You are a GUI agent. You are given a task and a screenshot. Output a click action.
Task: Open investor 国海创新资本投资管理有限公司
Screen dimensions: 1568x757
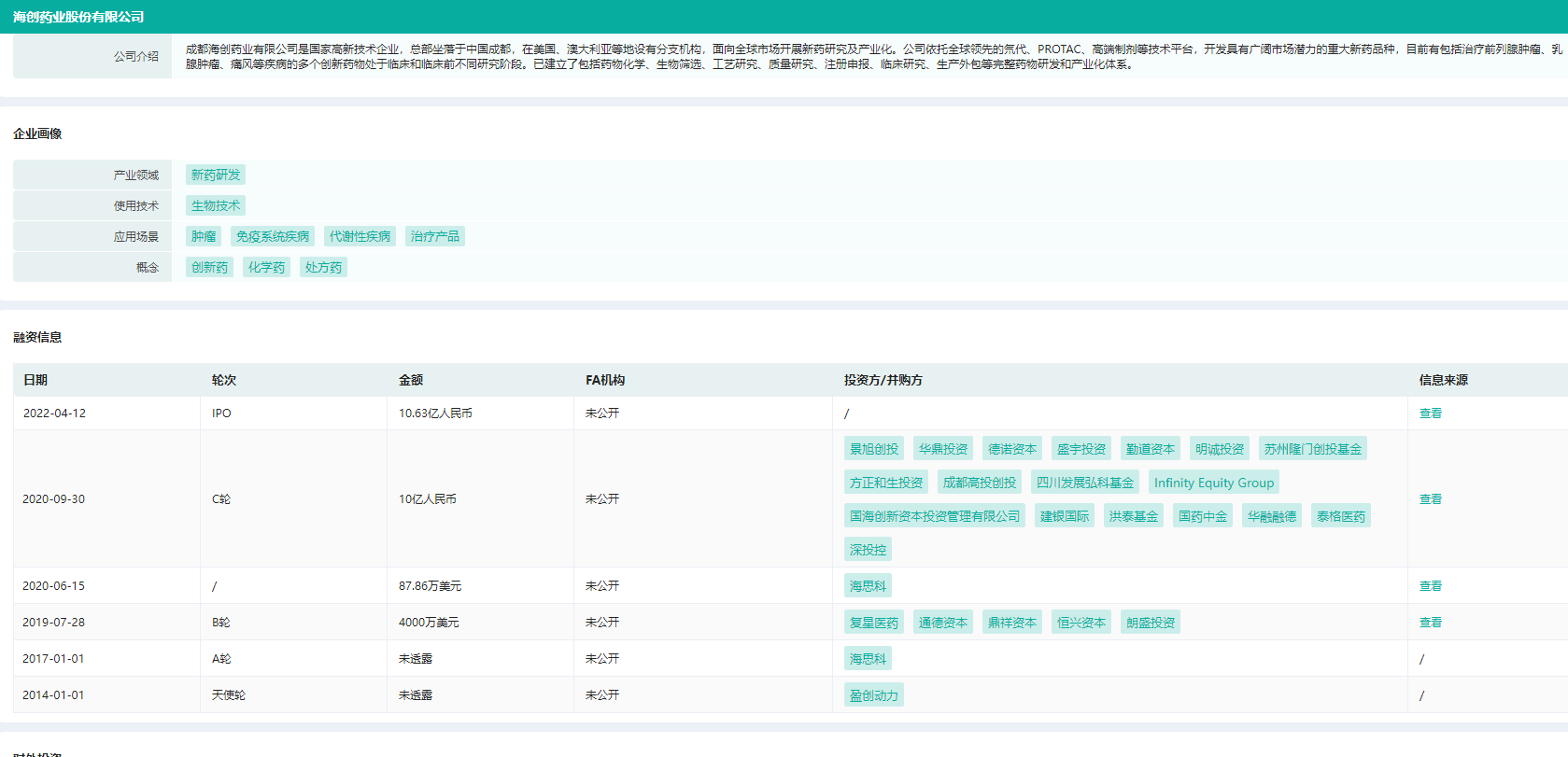934,516
